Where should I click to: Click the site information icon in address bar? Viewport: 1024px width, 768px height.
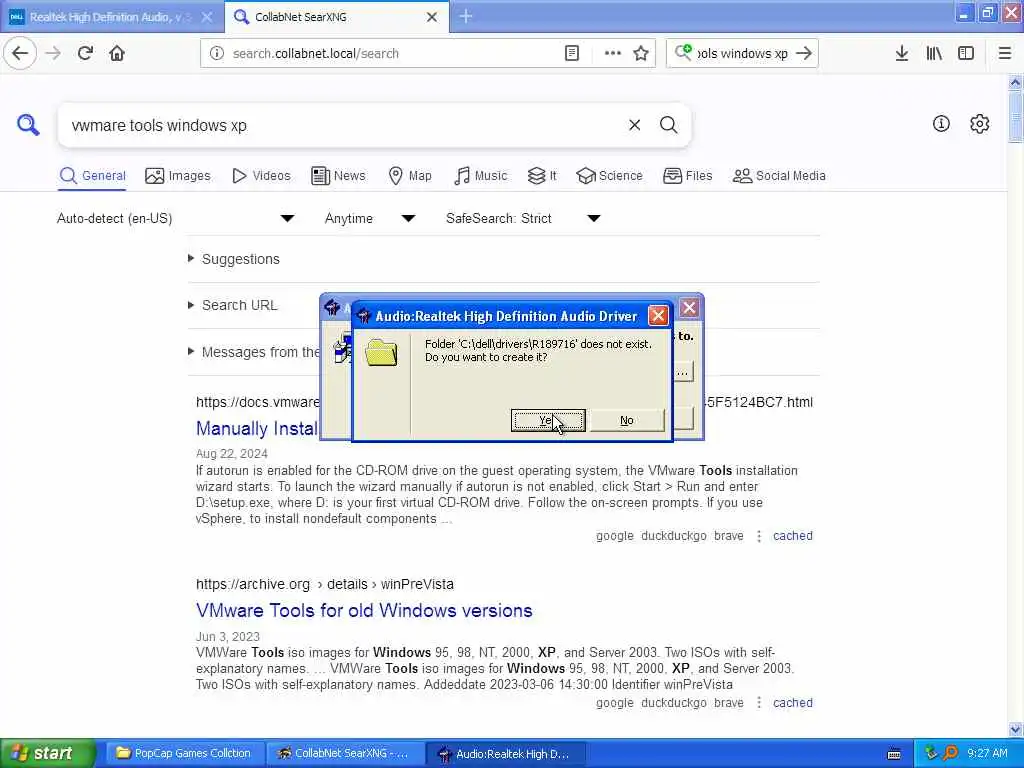tap(217, 54)
